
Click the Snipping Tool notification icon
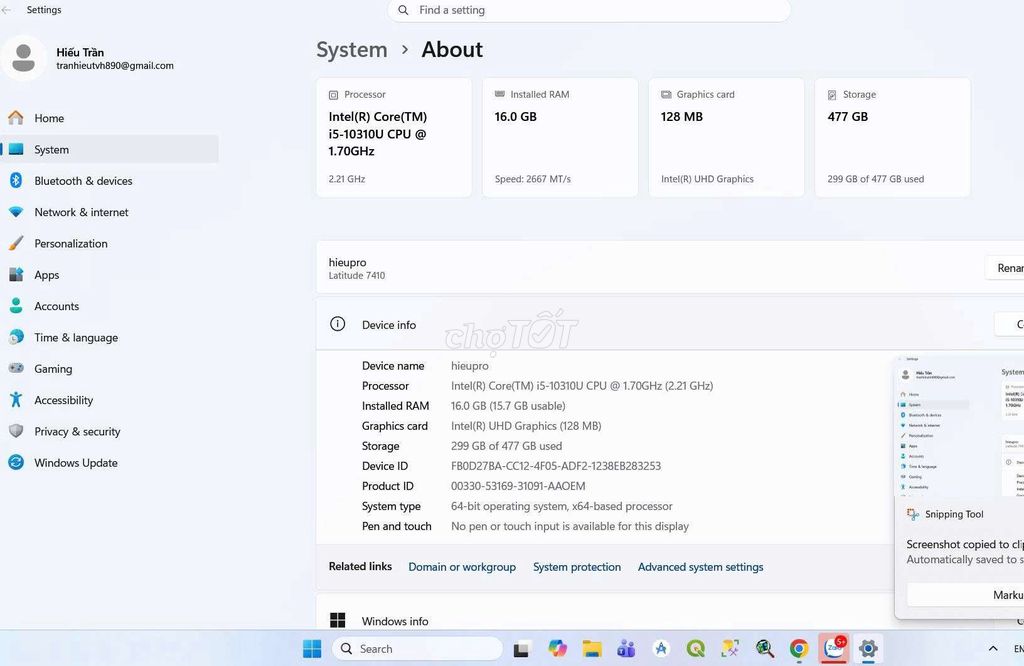pos(913,515)
